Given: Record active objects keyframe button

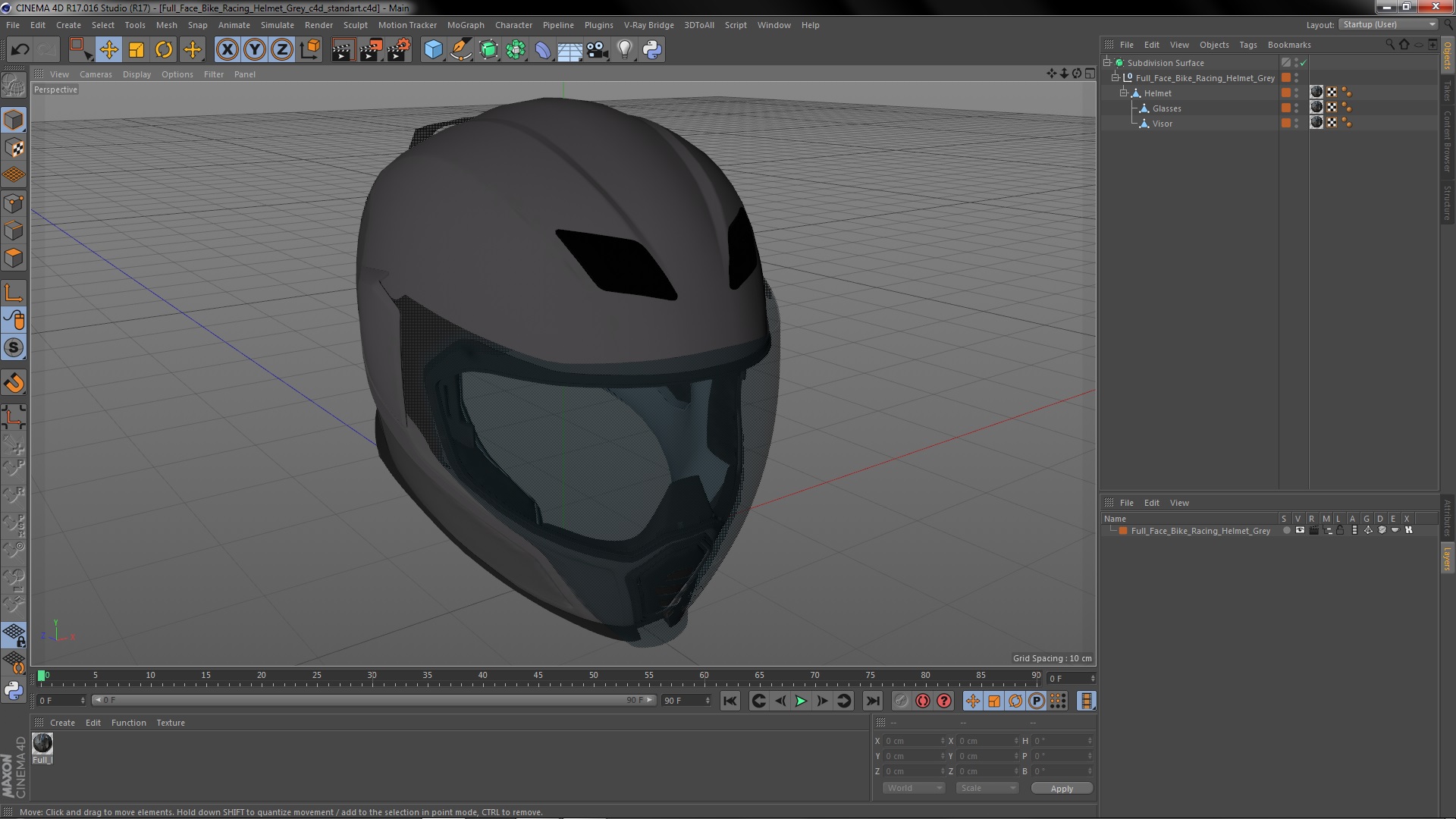Looking at the screenshot, I should pyautogui.click(x=901, y=701).
